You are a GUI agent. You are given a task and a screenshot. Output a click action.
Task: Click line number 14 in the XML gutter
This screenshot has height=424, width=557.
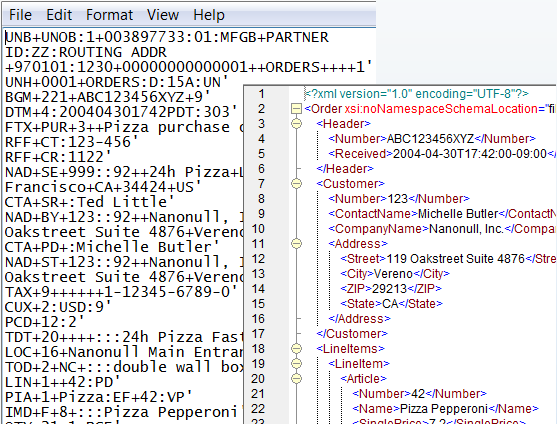tap(258, 289)
